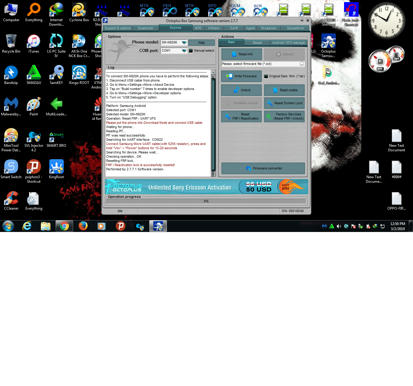Click the Read info button icon

click(275, 90)
